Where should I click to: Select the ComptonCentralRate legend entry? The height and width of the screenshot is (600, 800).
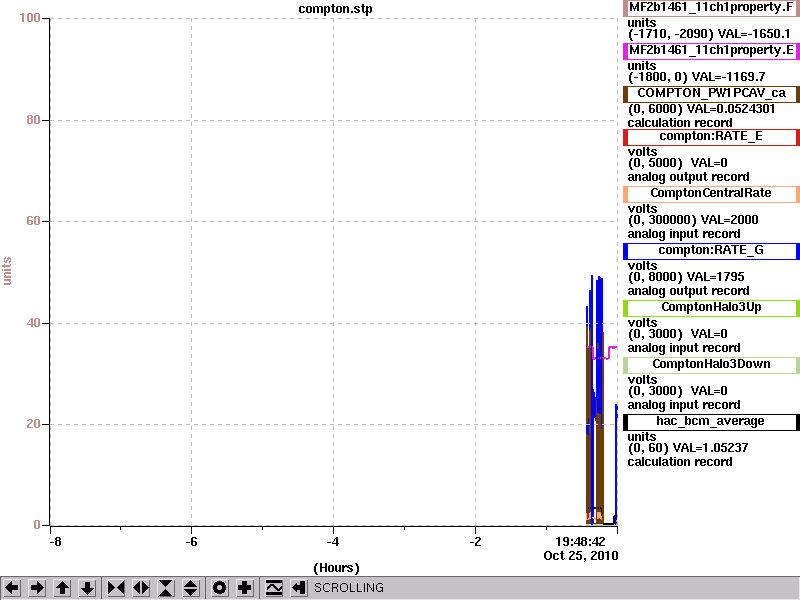point(711,193)
